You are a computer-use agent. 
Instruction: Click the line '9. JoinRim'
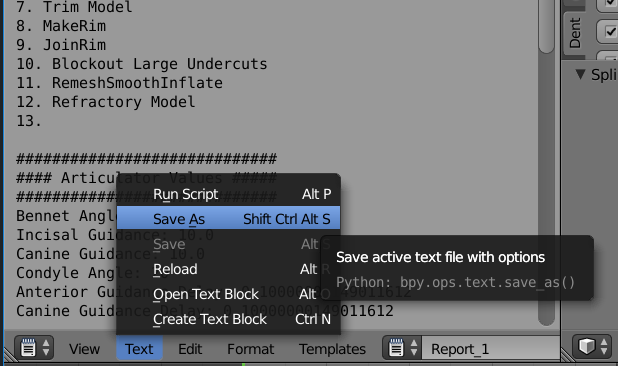(x=61, y=45)
